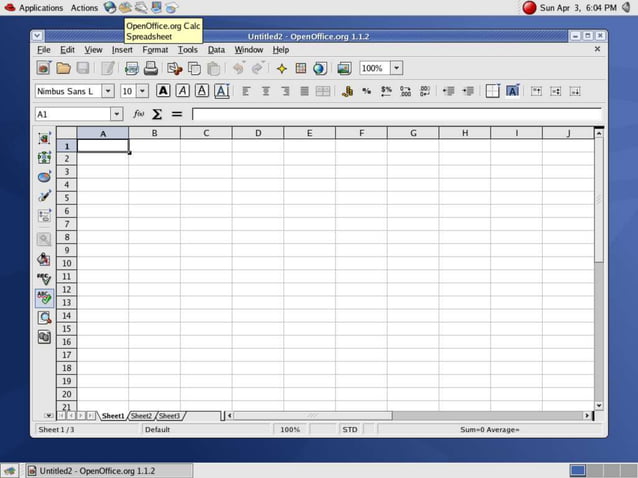Viewport: 638px width, 478px height.
Task: Toggle the Gallery icon
Action: (x=344, y=68)
